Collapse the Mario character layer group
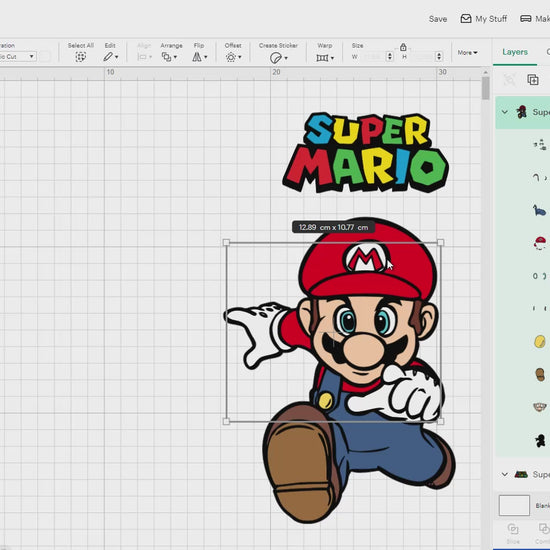Viewport: 550px width, 550px height. coord(505,112)
